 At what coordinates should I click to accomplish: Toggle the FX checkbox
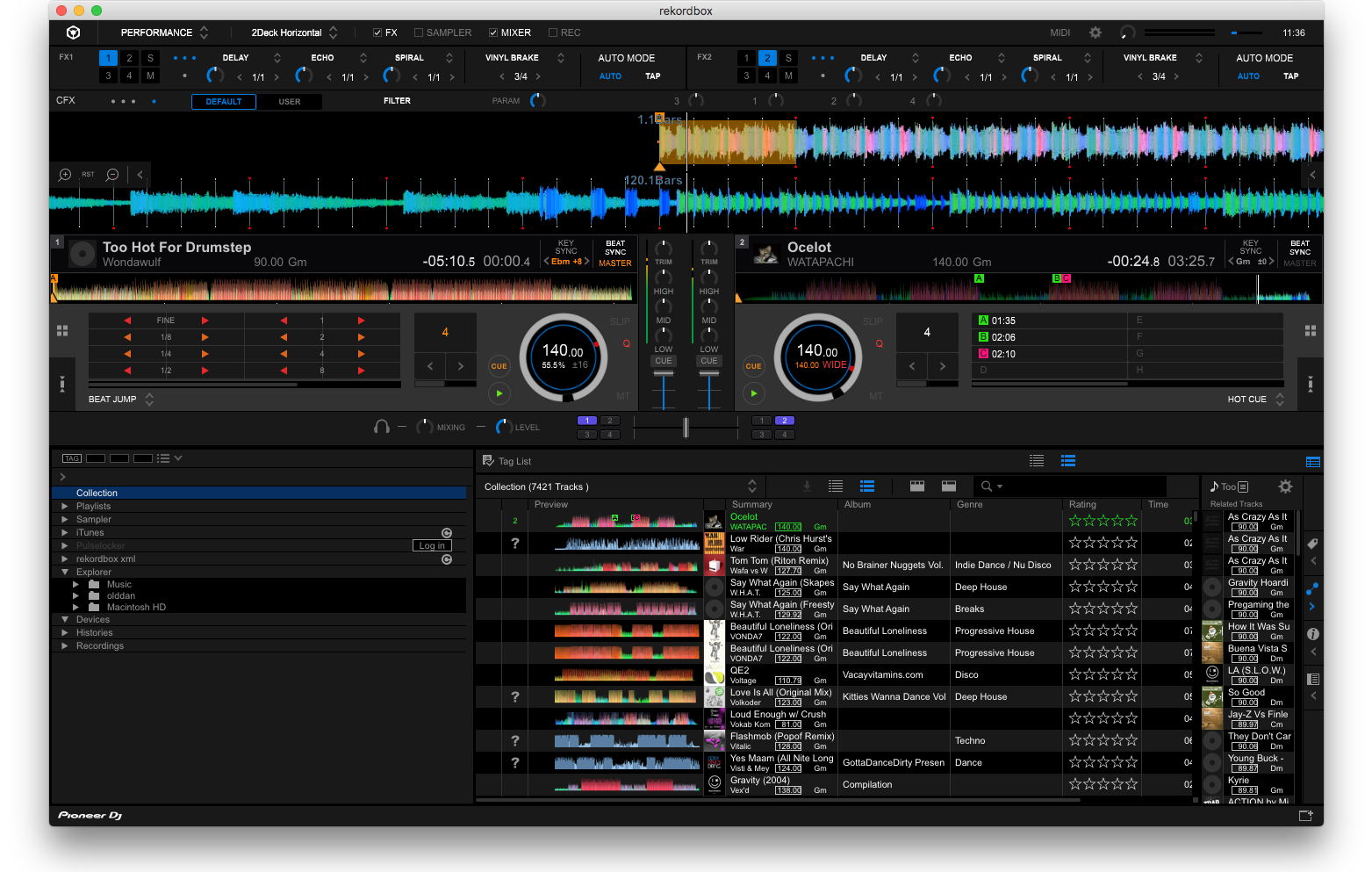point(377,32)
